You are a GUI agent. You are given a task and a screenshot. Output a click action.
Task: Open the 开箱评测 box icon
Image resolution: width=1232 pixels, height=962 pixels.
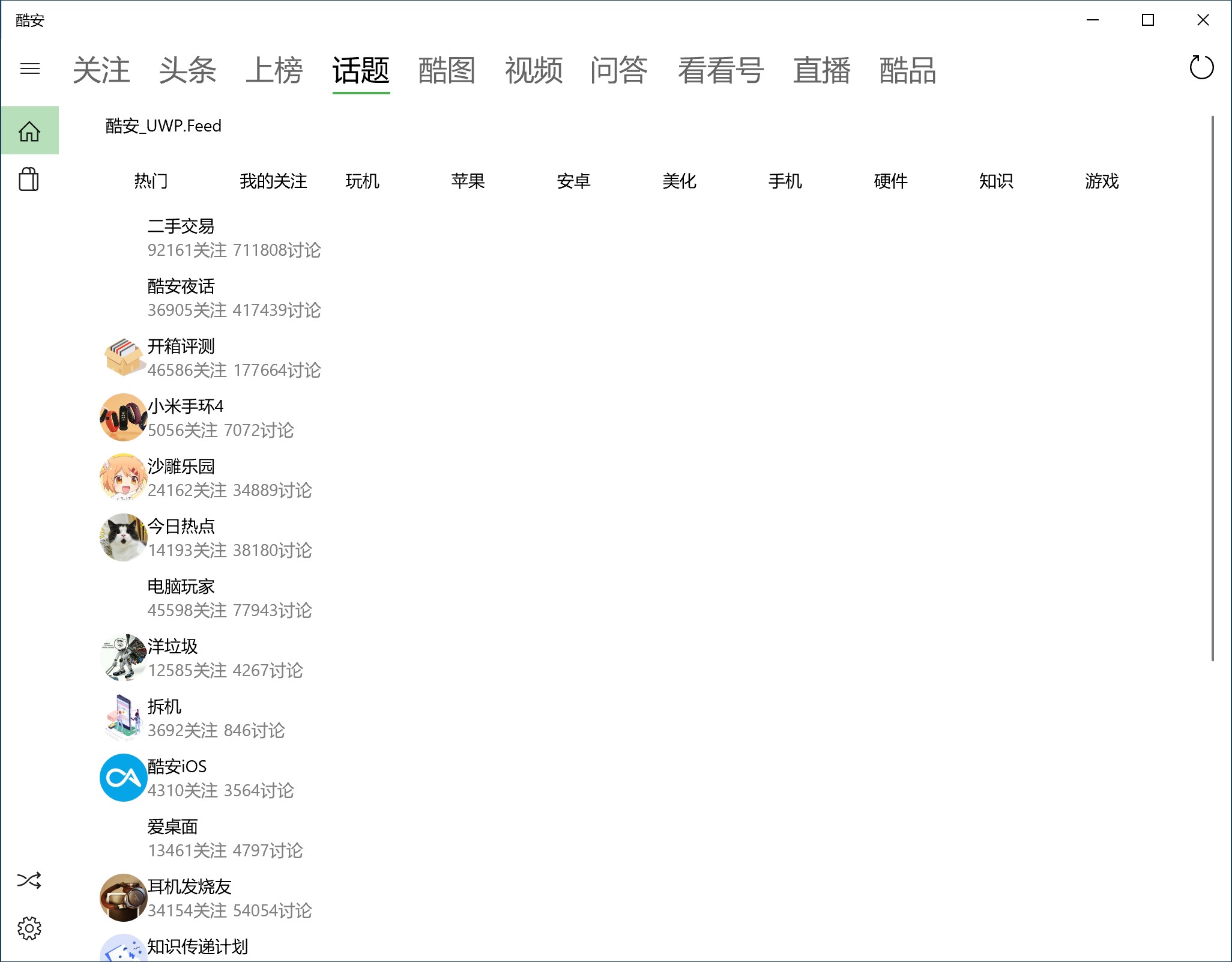[123, 357]
